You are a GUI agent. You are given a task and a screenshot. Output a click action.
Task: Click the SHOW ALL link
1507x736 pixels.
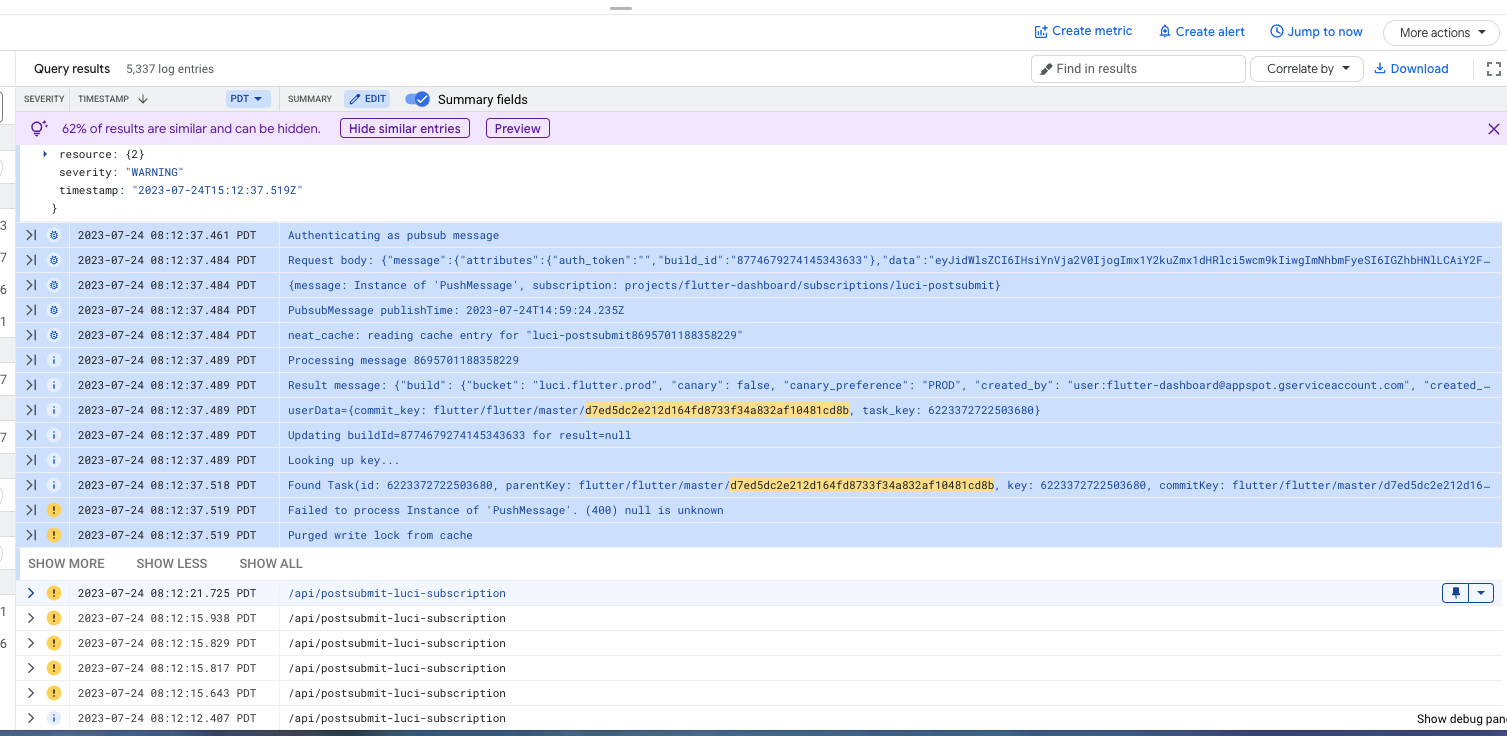[x=270, y=563]
